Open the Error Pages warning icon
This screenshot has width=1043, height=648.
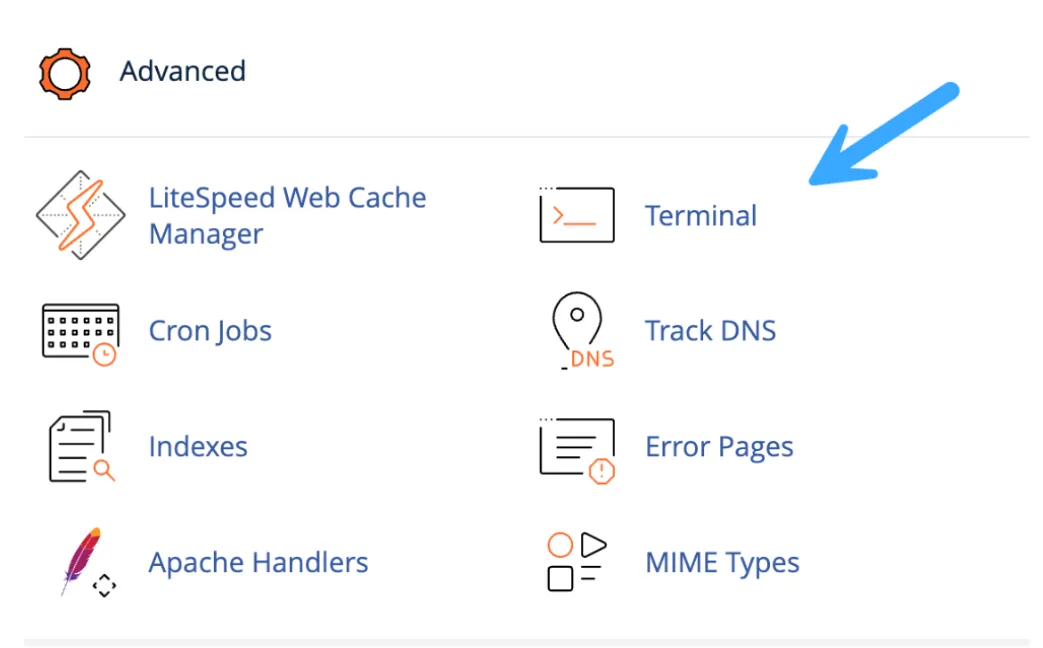point(577,450)
